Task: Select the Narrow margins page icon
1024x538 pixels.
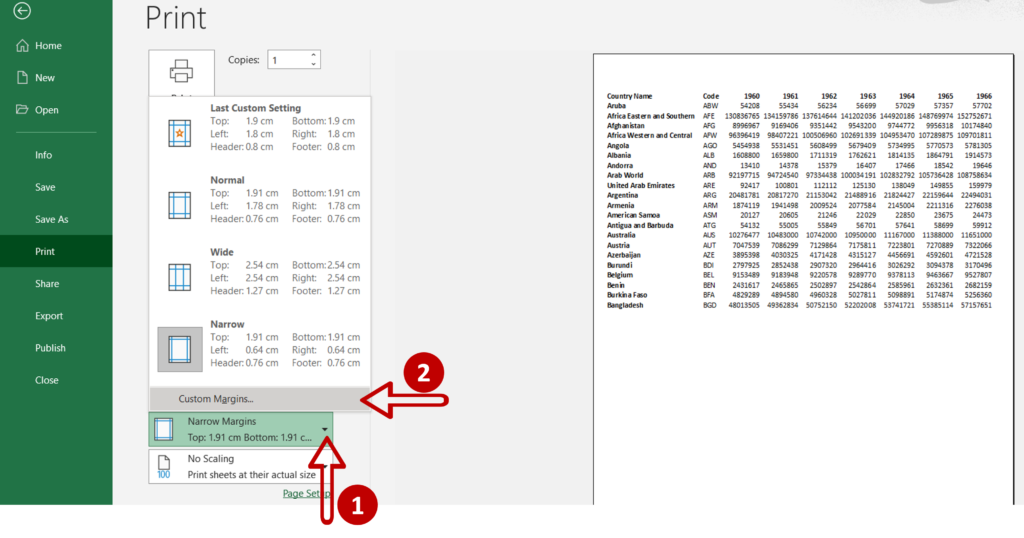Action: [180, 349]
